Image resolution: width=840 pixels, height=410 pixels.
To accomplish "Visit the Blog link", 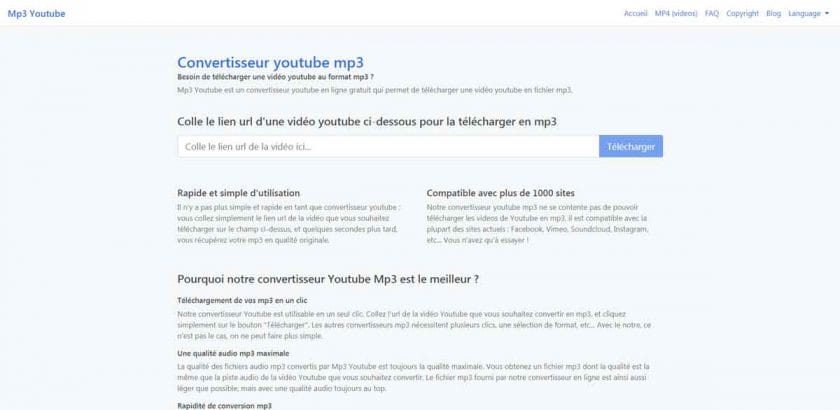I will point(774,14).
